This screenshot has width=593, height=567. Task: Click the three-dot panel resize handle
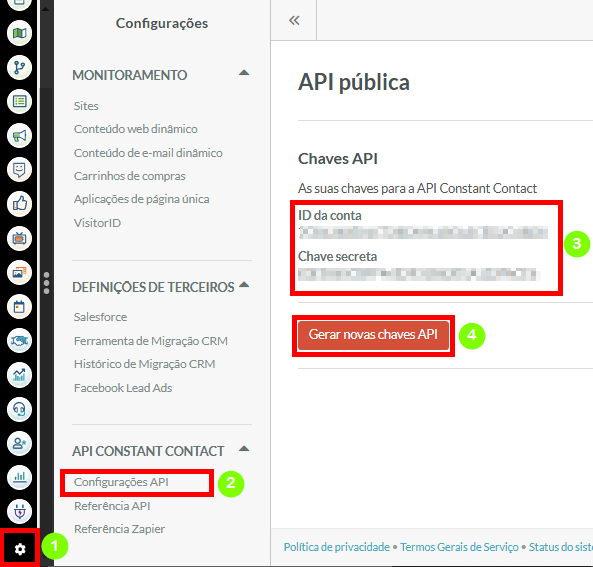pos(46,283)
